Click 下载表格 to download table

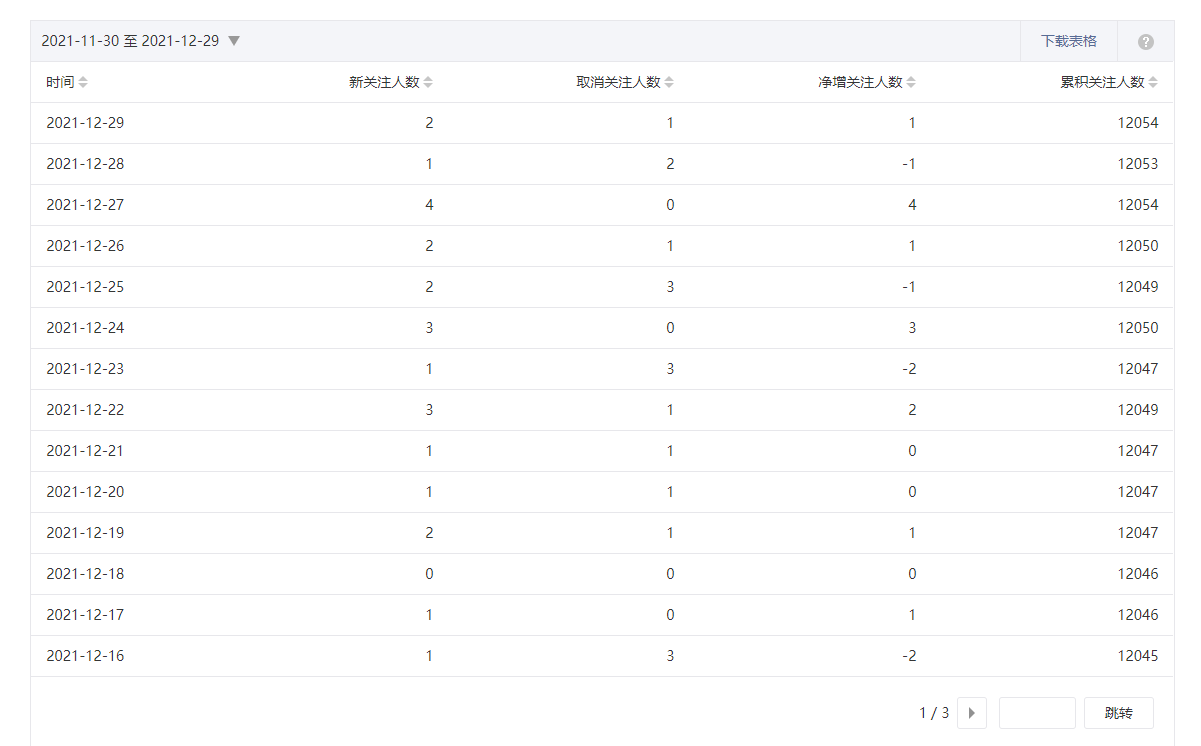[1068, 41]
